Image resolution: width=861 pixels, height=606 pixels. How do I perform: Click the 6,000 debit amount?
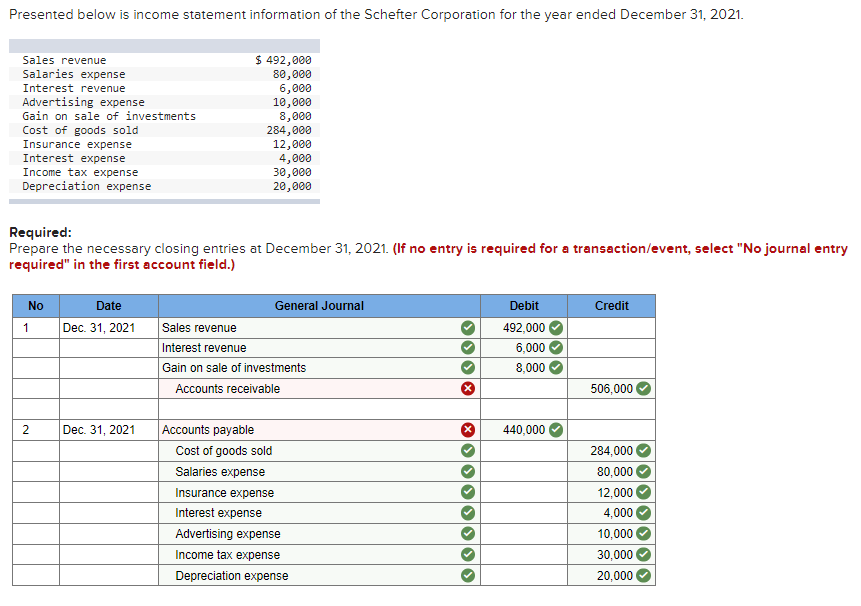(x=530, y=347)
